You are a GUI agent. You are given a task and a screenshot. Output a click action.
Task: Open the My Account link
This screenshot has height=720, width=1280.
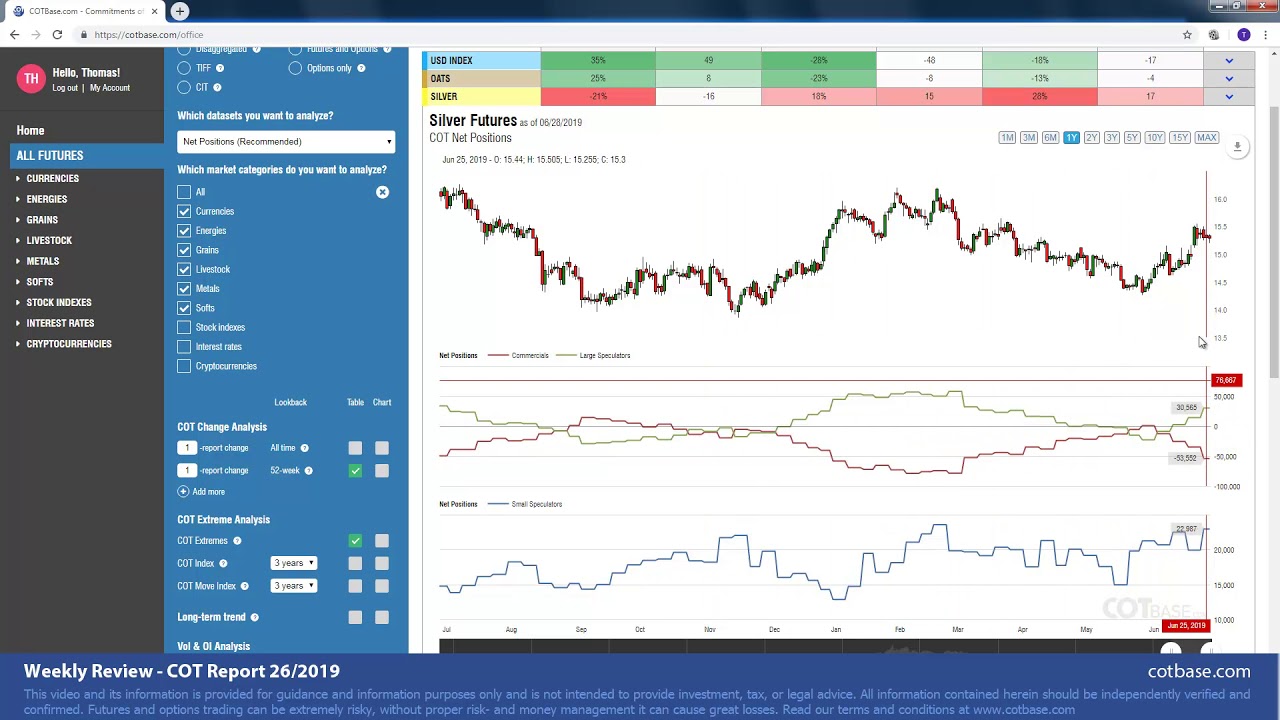click(110, 88)
